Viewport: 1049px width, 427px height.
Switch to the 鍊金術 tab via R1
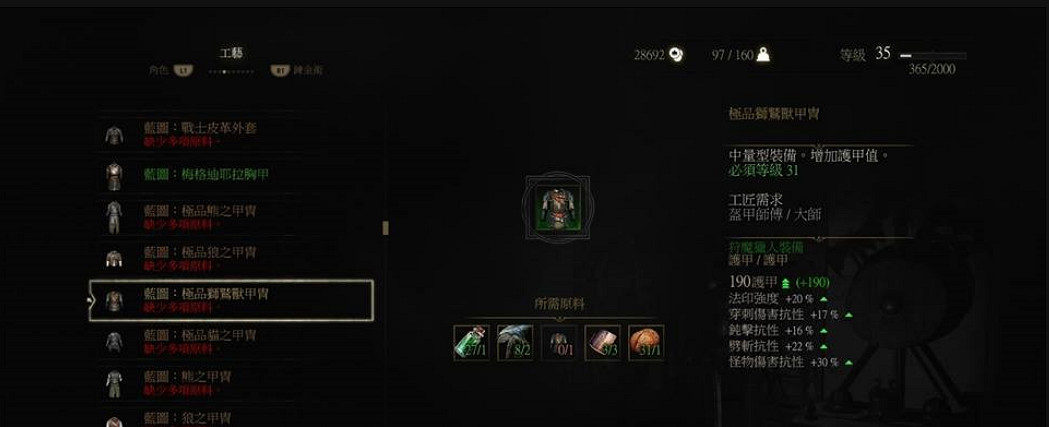tap(296, 70)
